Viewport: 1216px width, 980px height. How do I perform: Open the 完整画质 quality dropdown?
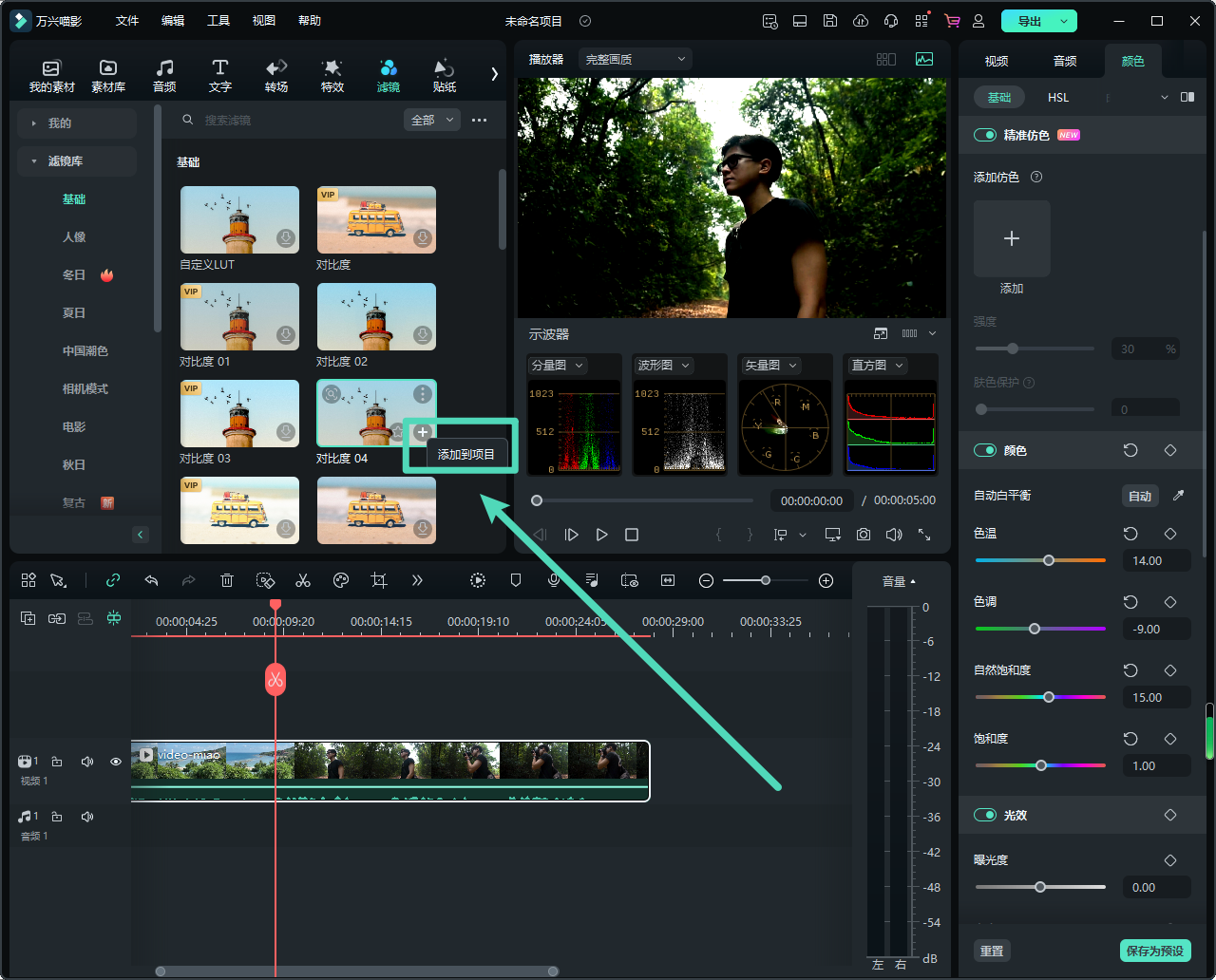(x=635, y=59)
